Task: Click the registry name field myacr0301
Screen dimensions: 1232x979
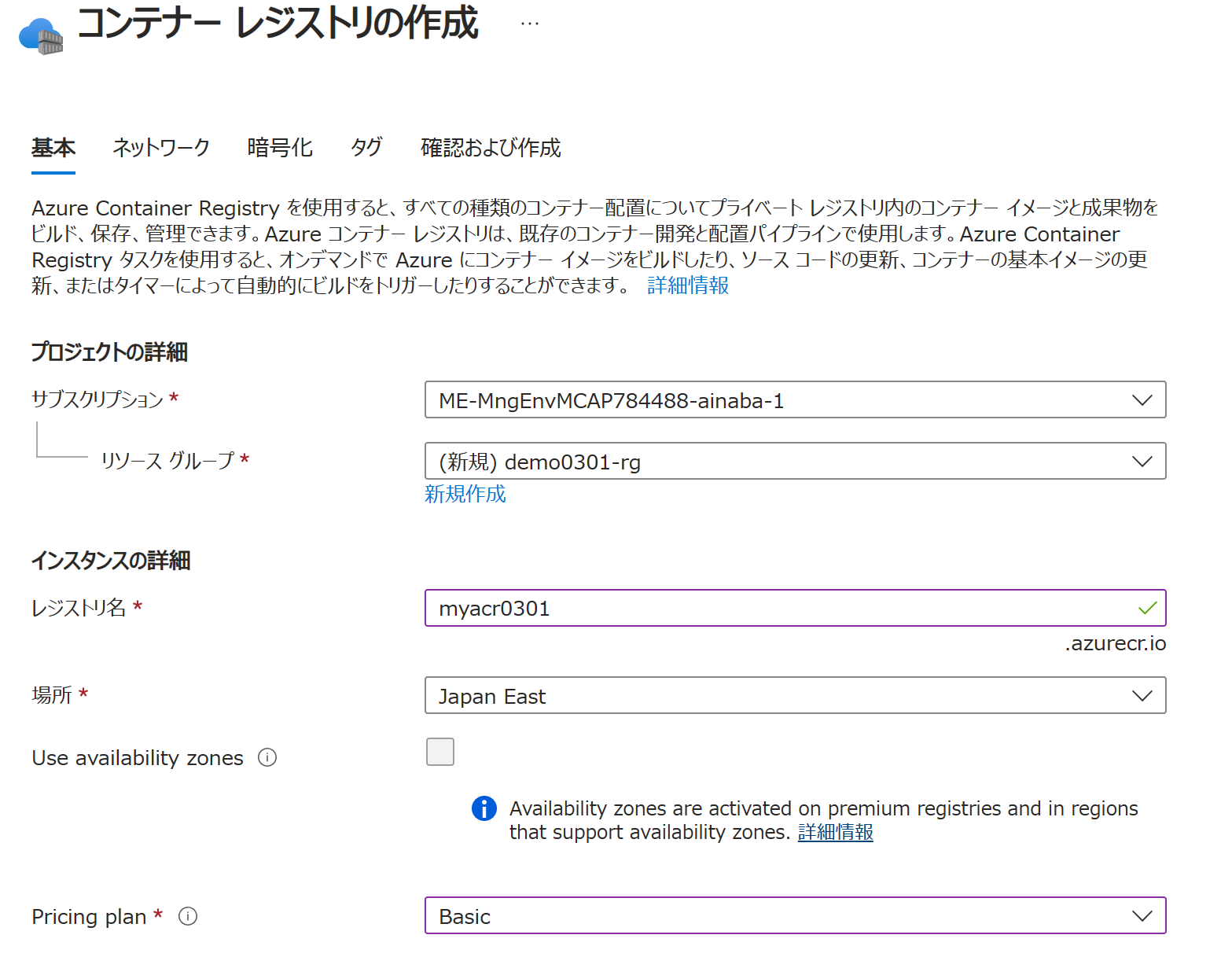Action: pos(795,608)
